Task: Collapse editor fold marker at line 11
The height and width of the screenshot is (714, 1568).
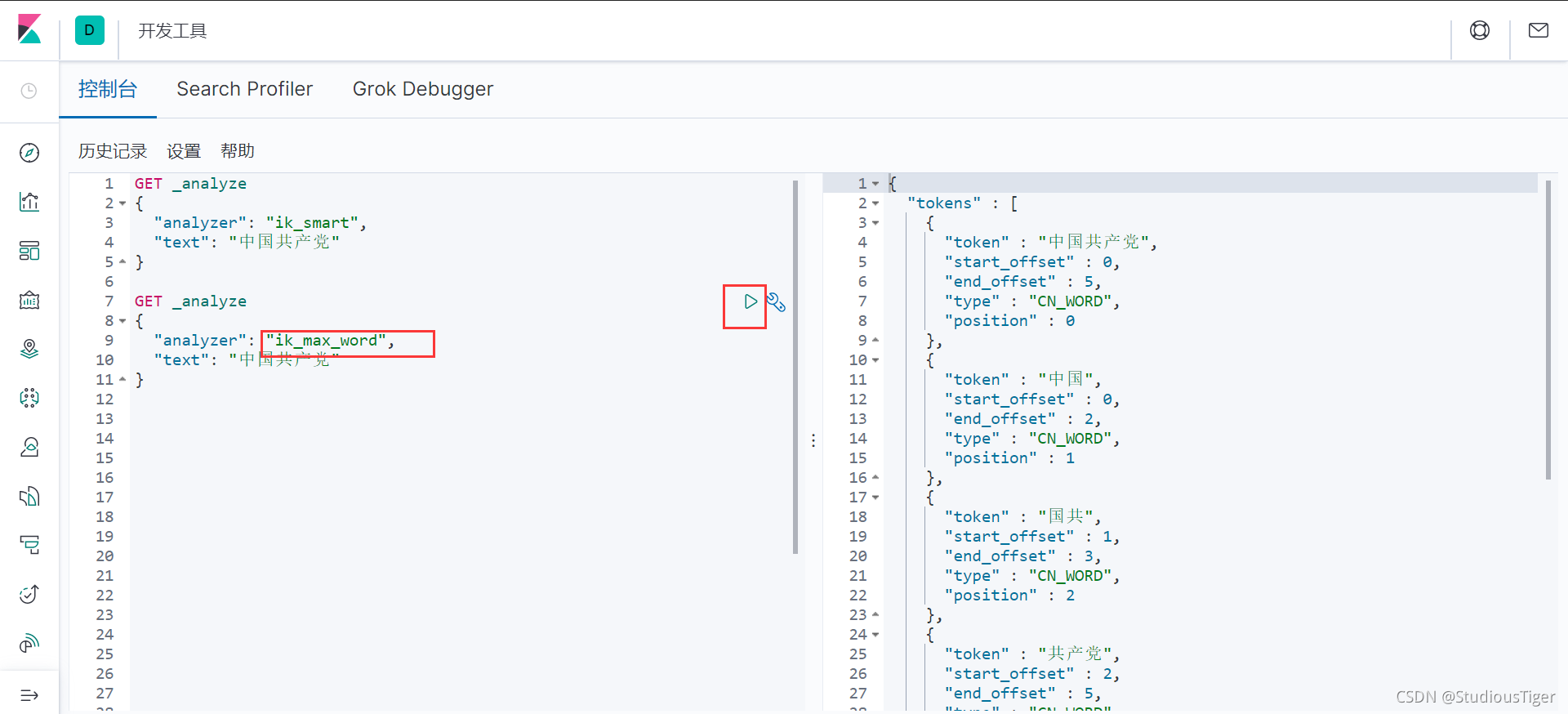Action: (x=122, y=380)
